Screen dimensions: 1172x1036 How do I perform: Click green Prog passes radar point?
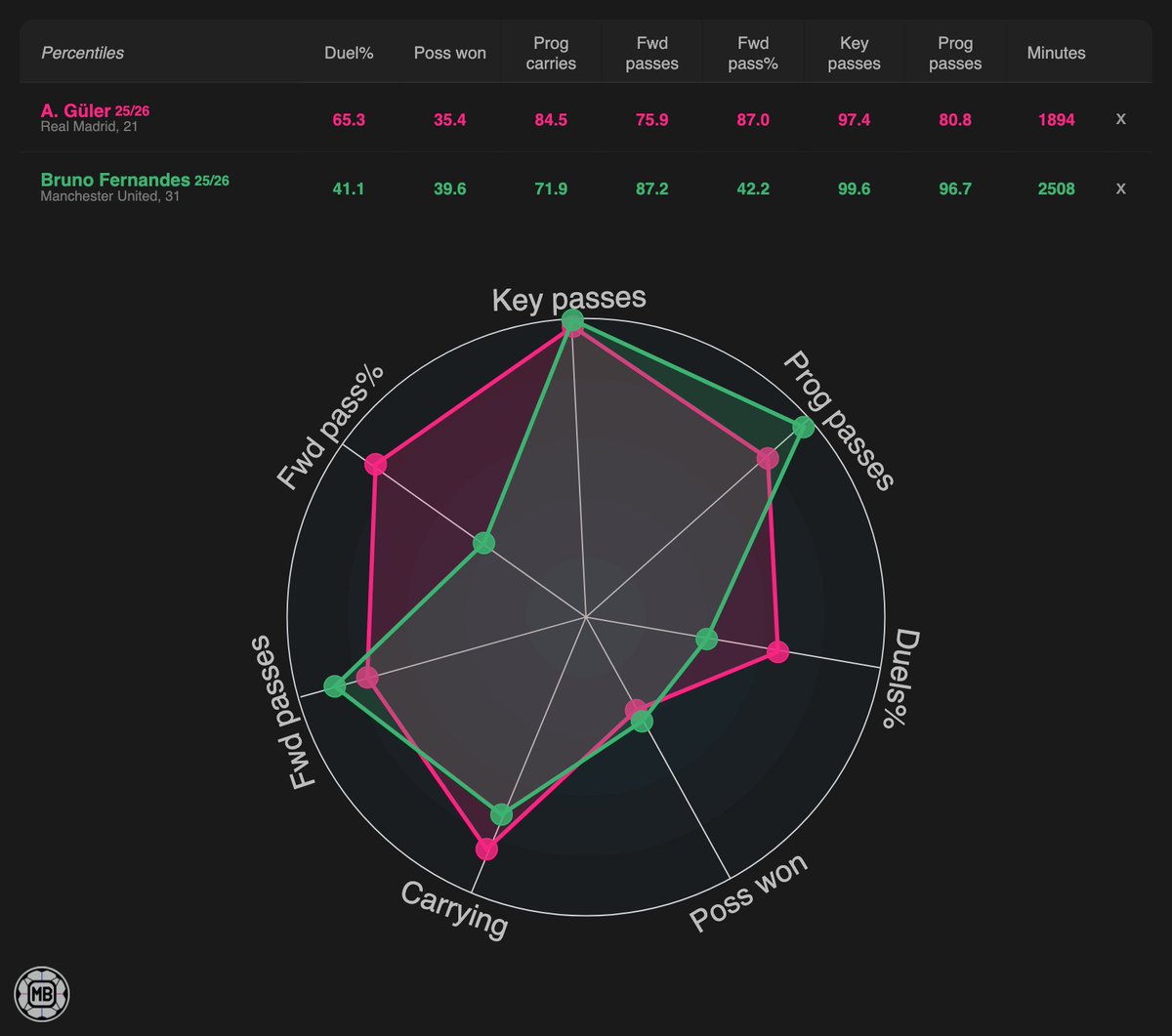(x=803, y=427)
